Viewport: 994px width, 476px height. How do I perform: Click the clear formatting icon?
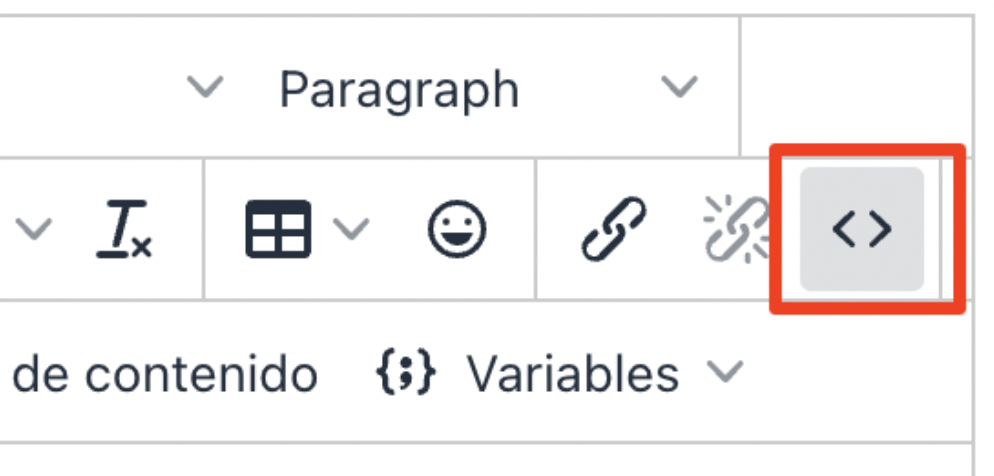coord(124,229)
